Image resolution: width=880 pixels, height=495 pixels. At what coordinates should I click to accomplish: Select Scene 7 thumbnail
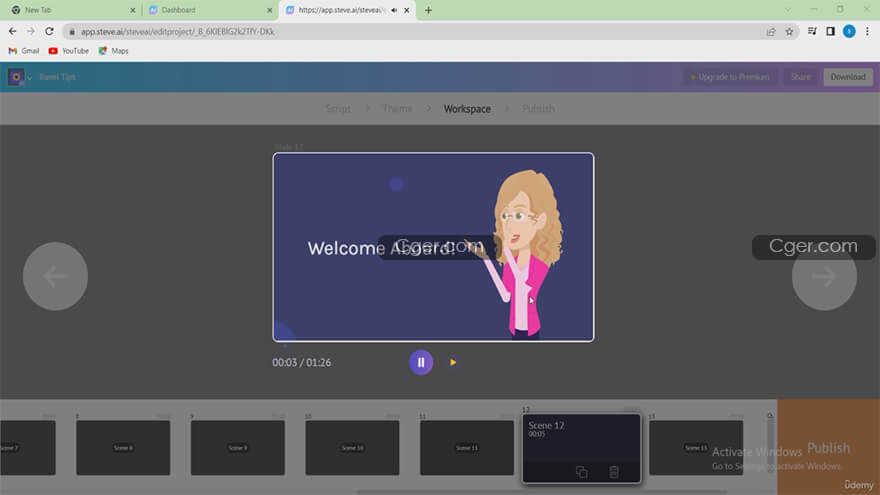coord(28,448)
